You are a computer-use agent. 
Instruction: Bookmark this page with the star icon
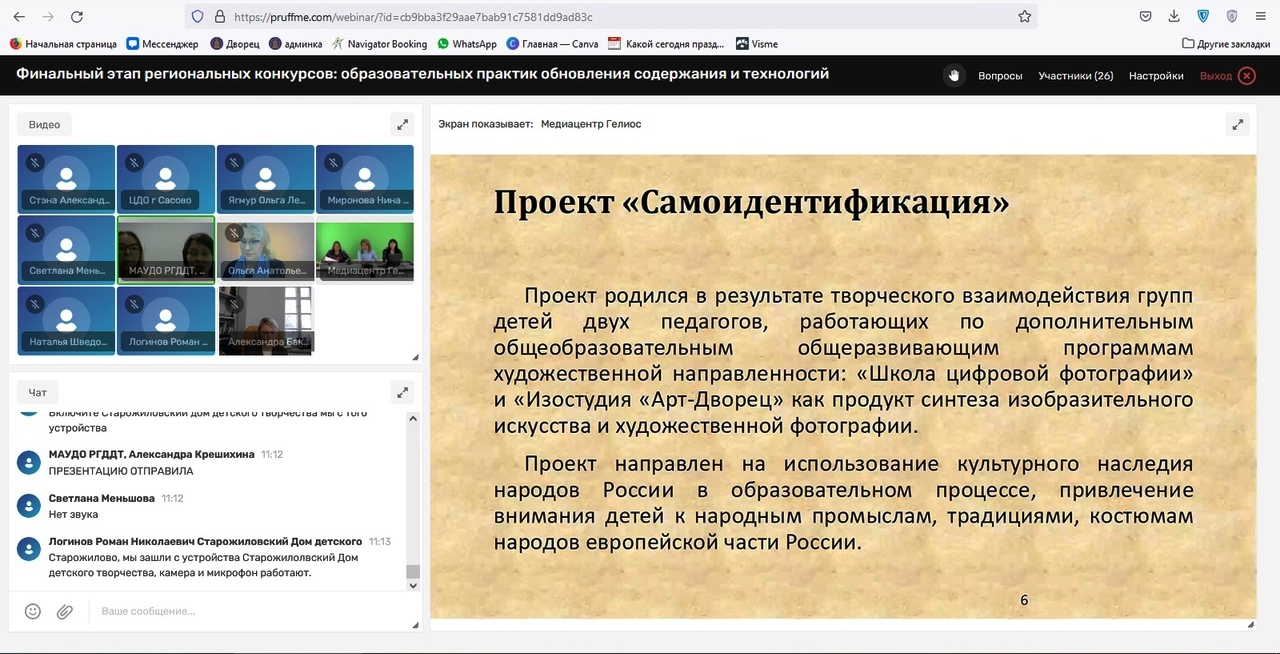click(x=1024, y=17)
